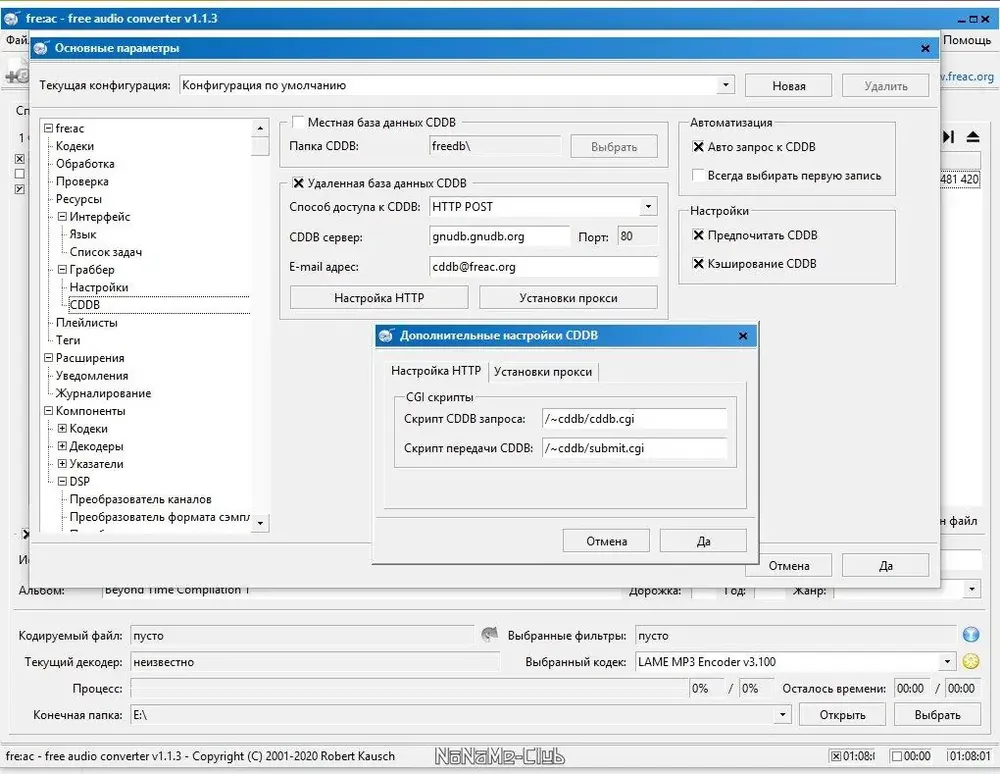Open encoder settings via yellow gear icon
The image size is (1000, 774).
(x=971, y=661)
